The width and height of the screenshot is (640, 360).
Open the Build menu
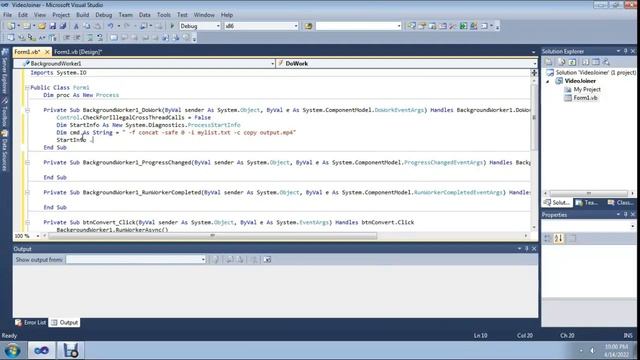pyautogui.click(x=82, y=15)
